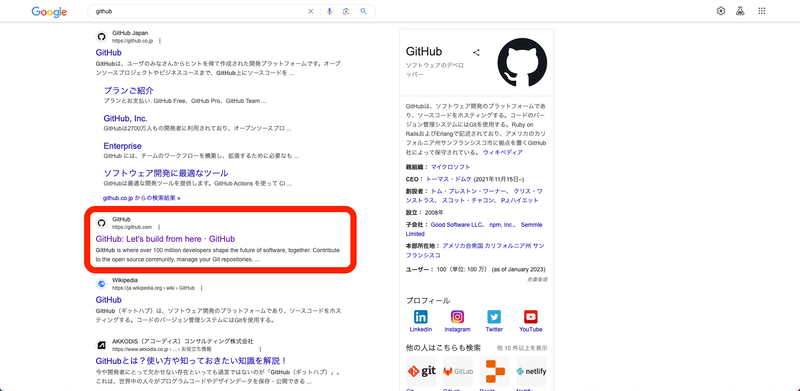Click the GitHub Octocat logo image
Screen dimensions: 800x391
pyautogui.click(x=522, y=62)
